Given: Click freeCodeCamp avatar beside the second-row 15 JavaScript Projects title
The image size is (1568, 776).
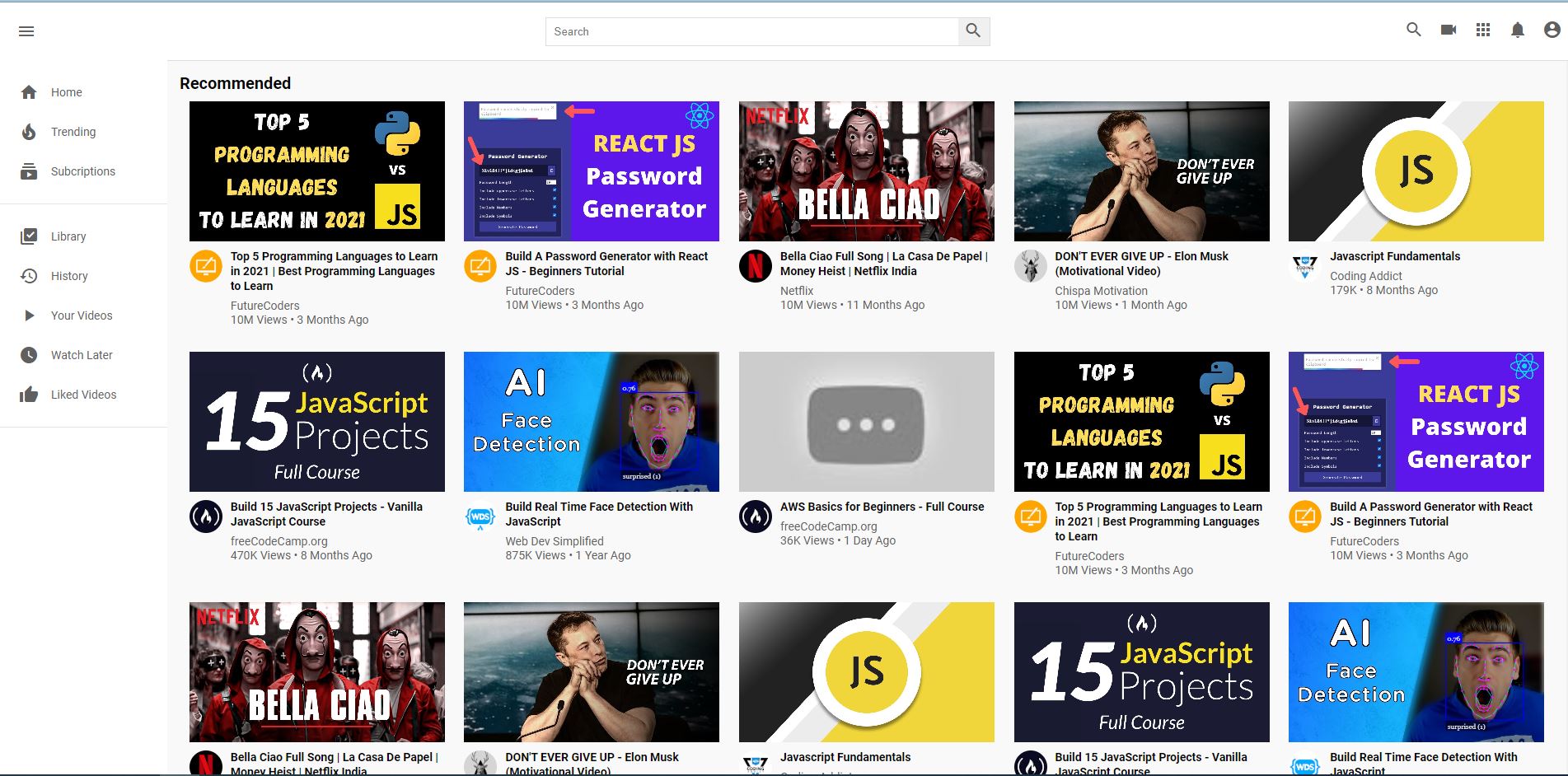Looking at the screenshot, I should 206,517.
